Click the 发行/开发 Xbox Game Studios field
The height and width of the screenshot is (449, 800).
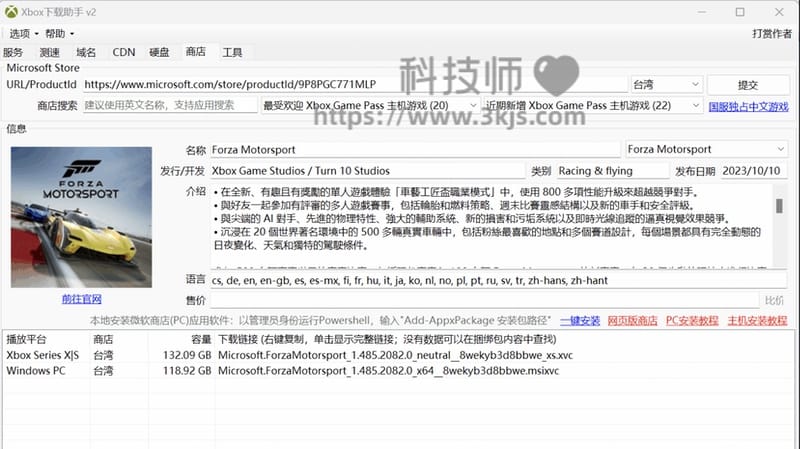[367, 171]
